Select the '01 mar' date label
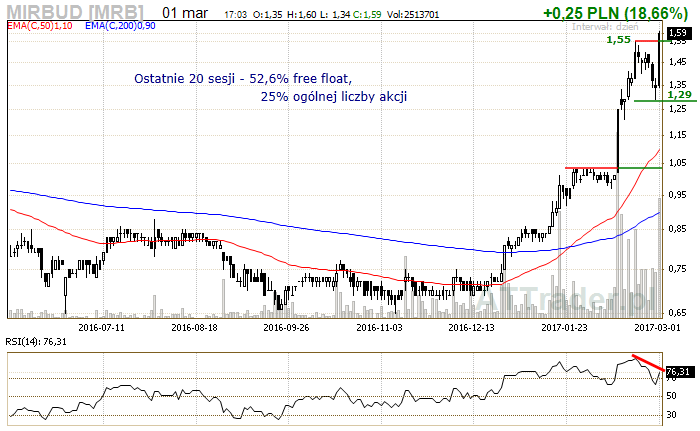The image size is (700, 431). pos(185,13)
